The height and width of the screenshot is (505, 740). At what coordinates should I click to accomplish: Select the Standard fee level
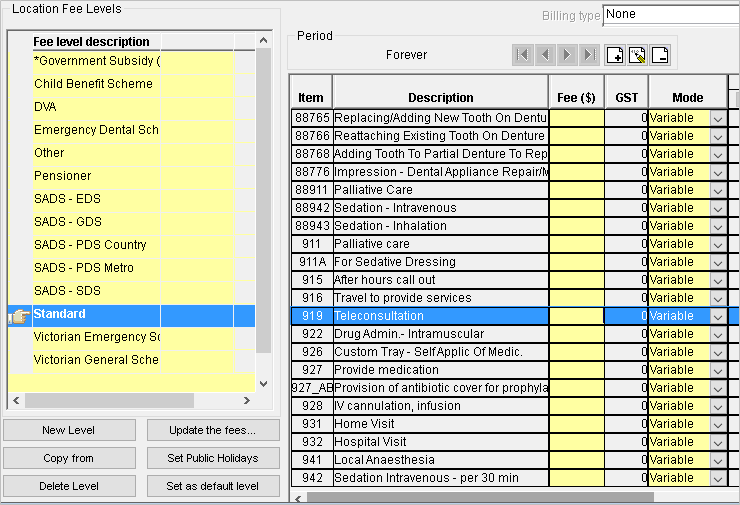tap(97, 314)
